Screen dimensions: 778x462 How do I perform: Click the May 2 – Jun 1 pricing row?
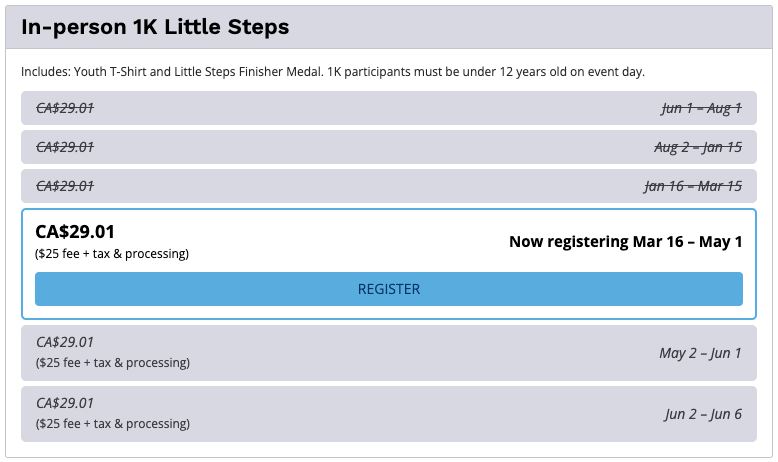(x=389, y=352)
